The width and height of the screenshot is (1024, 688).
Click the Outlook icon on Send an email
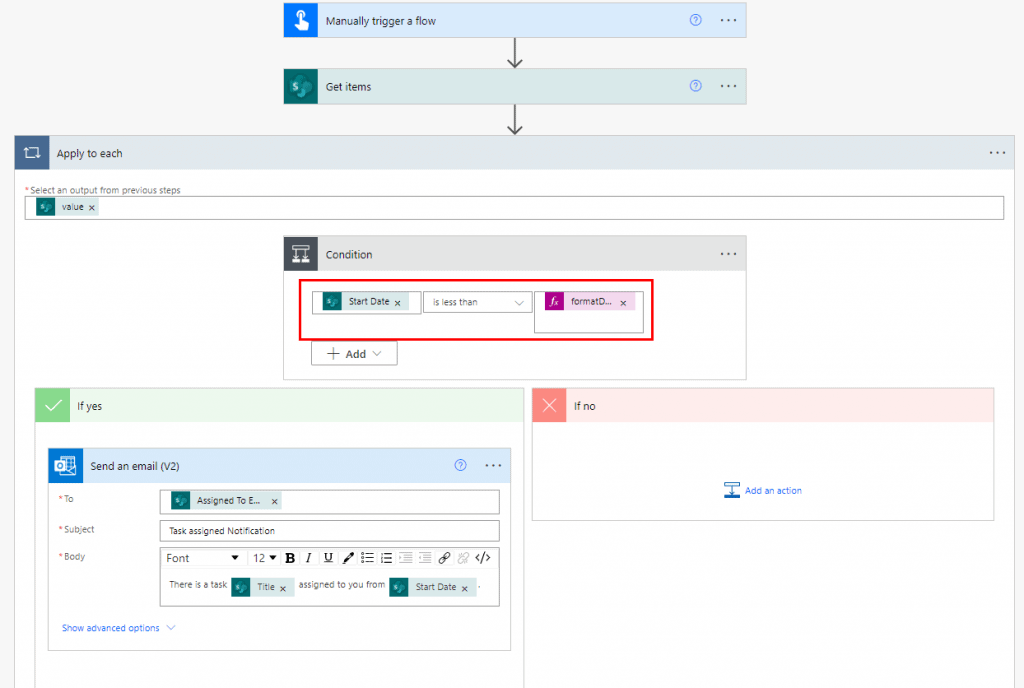pyautogui.click(x=65, y=465)
